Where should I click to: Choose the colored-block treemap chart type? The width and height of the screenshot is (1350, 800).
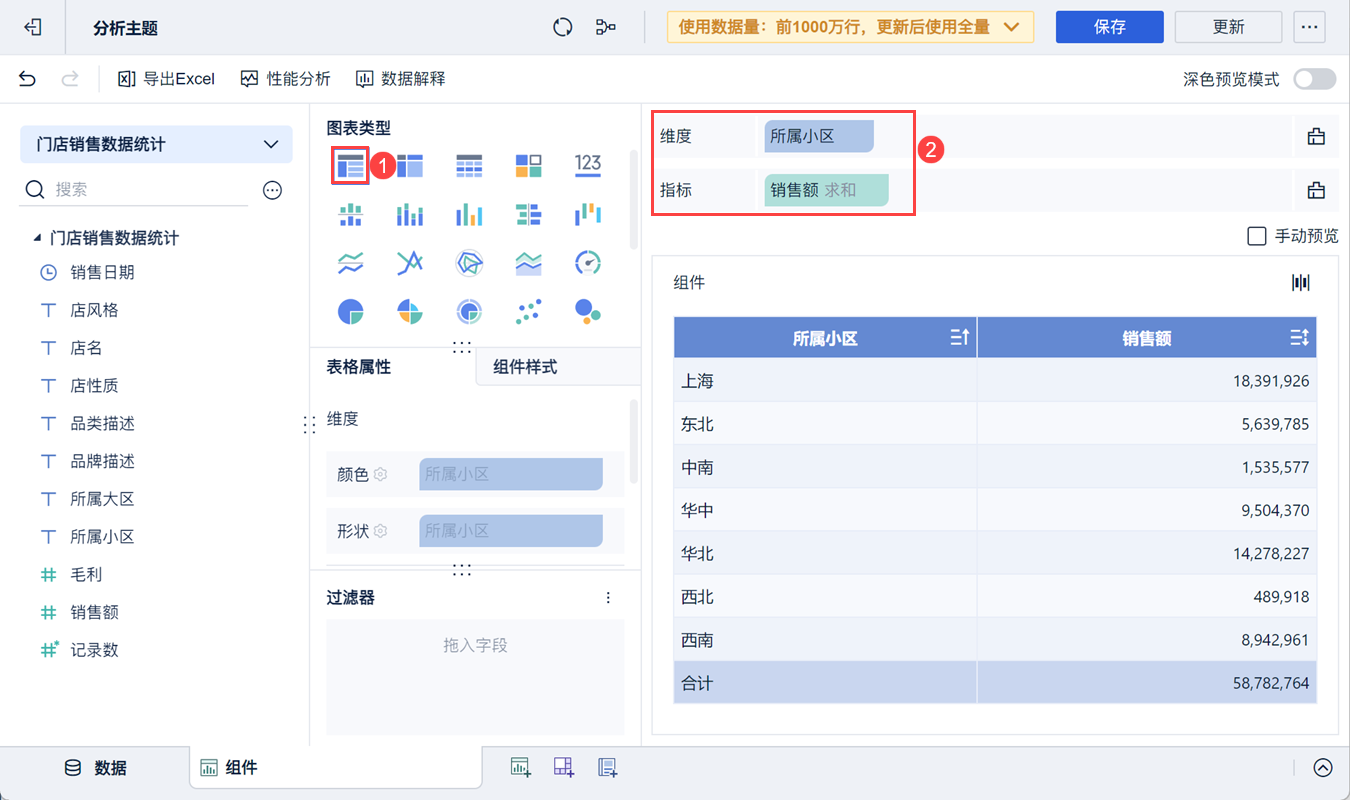(x=529, y=166)
